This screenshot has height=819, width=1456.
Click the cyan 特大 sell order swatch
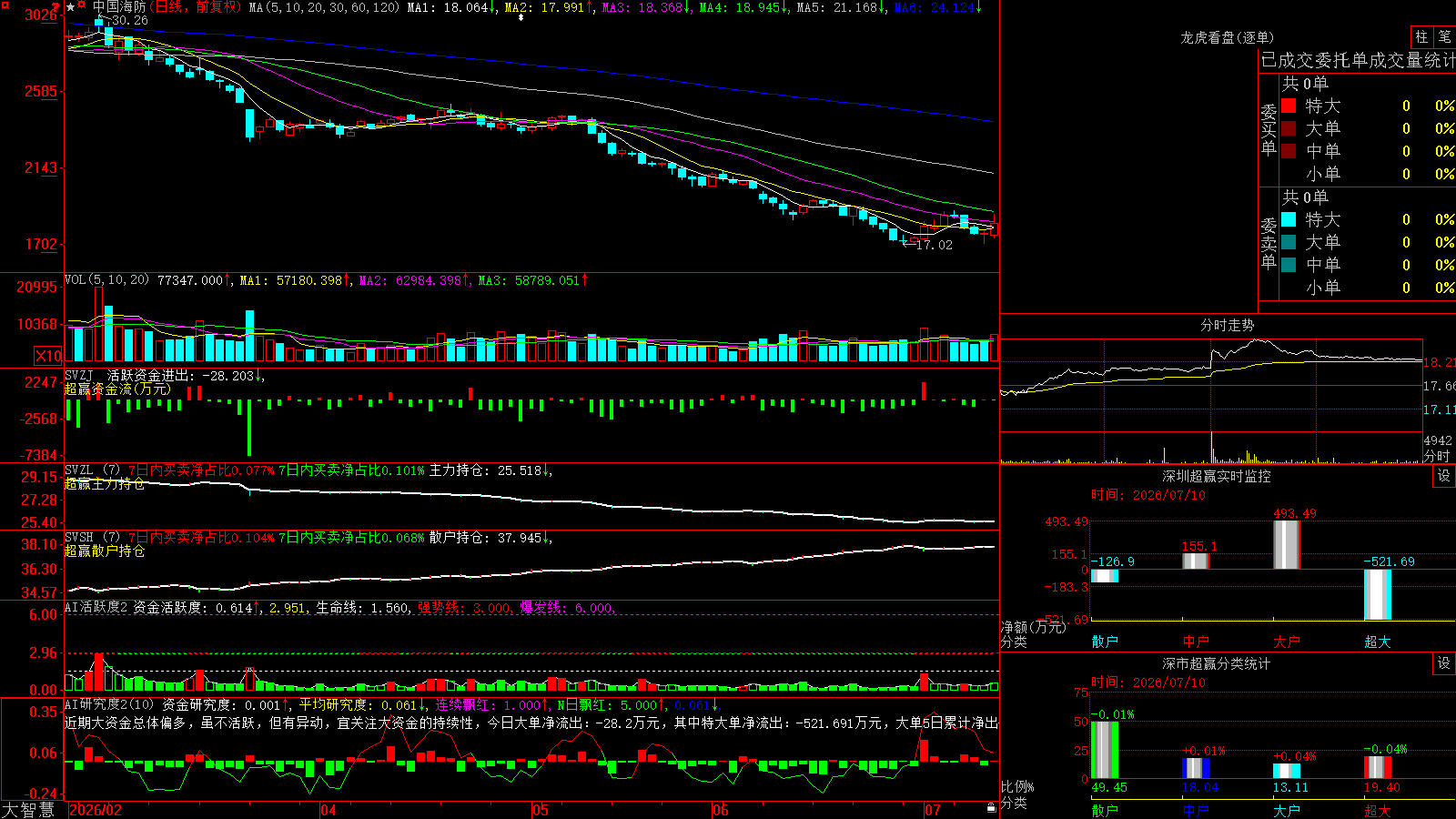(x=1289, y=219)
